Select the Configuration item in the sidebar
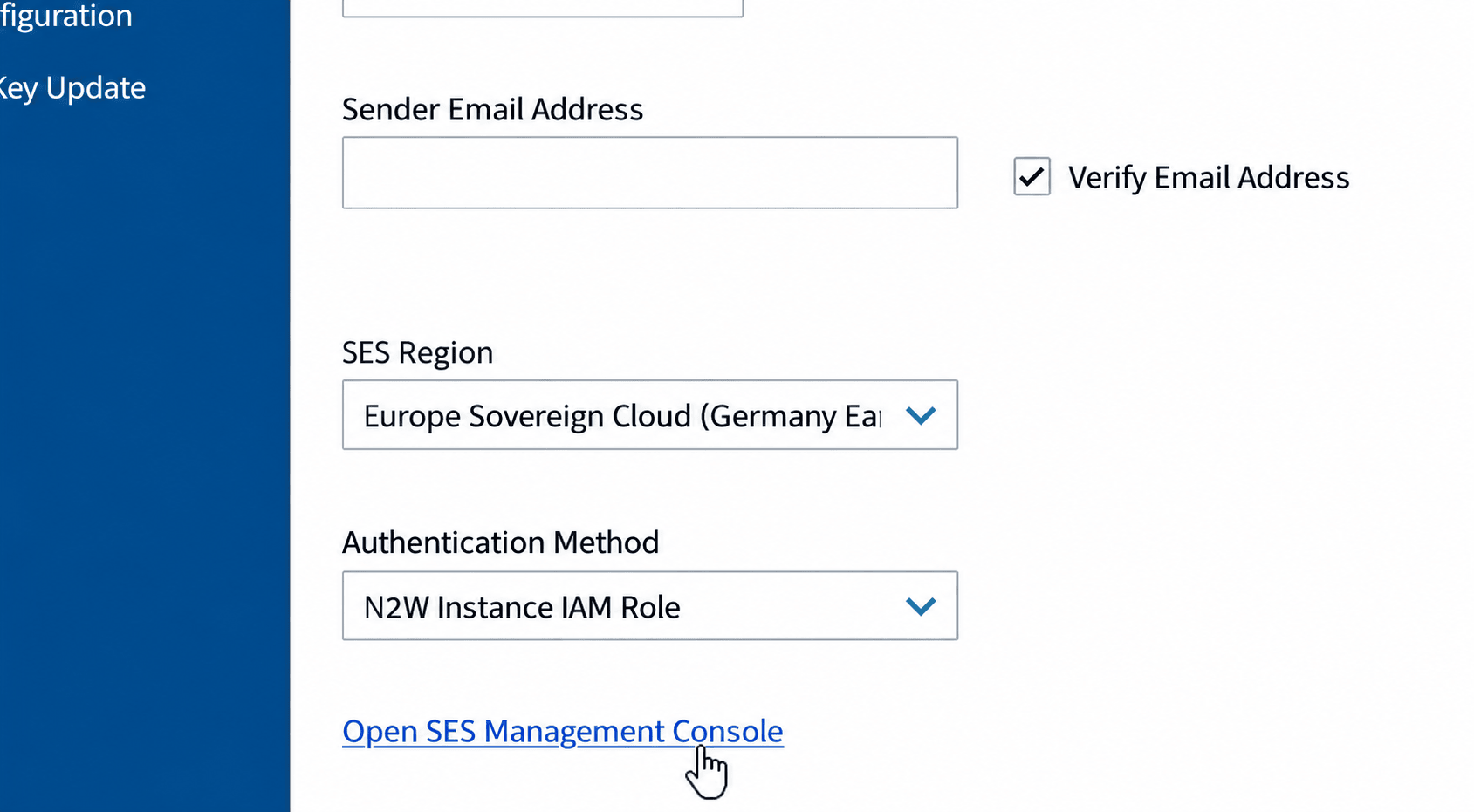 [x=66, y=16]
